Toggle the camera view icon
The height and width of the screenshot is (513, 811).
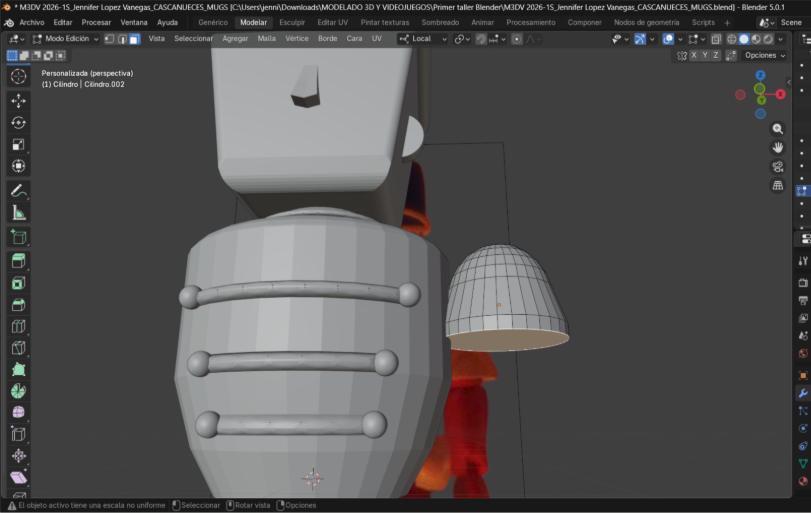(777, 166)
